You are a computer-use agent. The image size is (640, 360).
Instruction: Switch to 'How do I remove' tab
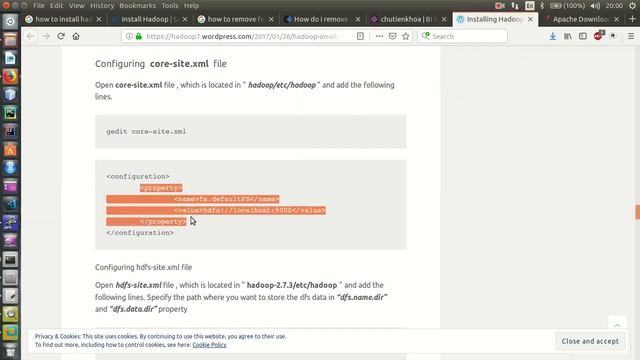(322, 19)
